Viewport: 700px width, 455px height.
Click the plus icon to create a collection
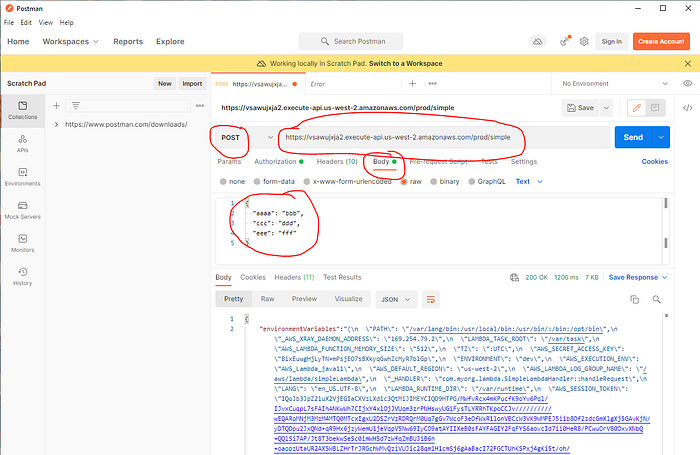point(56,106)
